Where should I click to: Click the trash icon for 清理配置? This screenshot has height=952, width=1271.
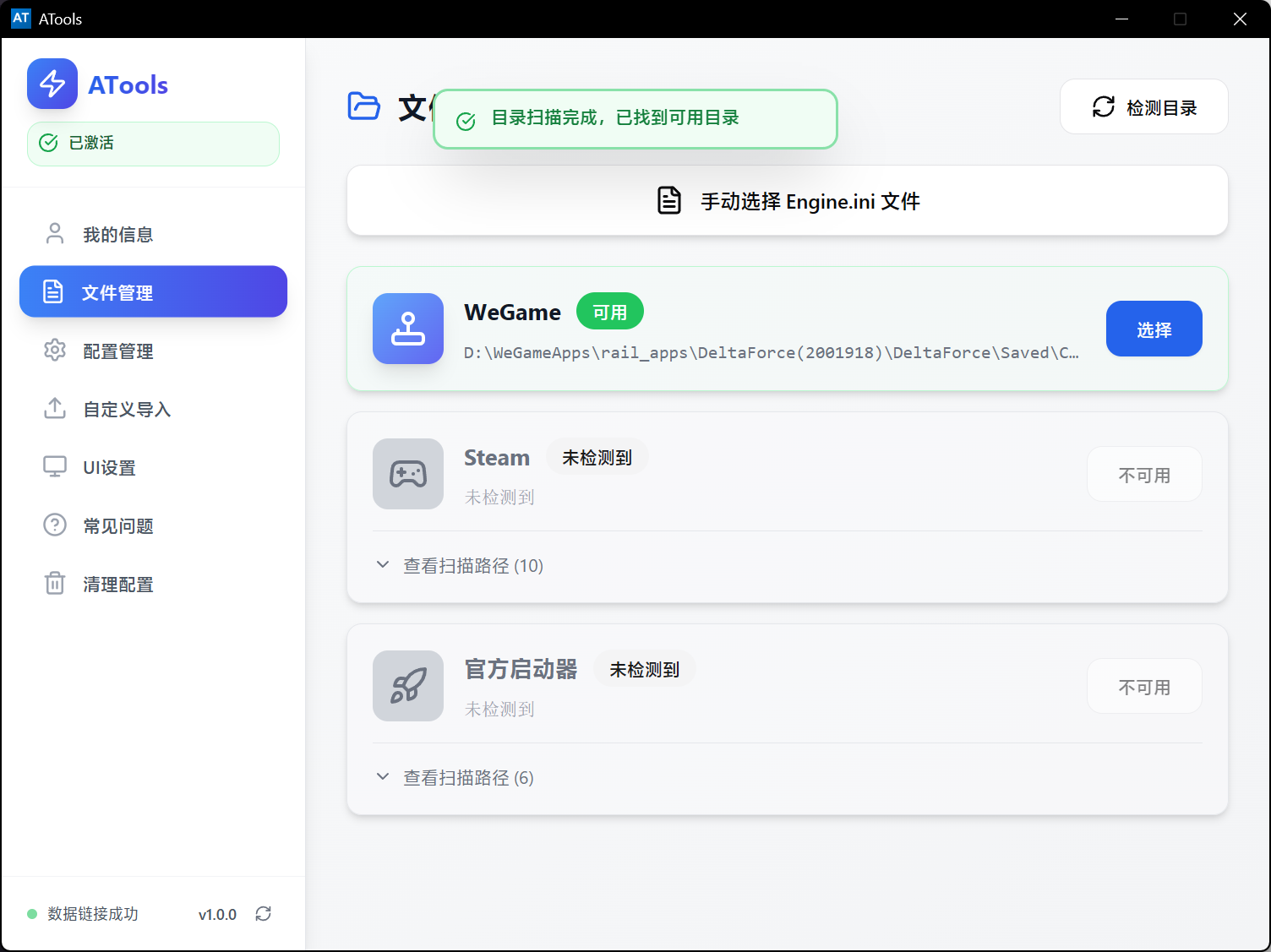(x=55, y=584)
